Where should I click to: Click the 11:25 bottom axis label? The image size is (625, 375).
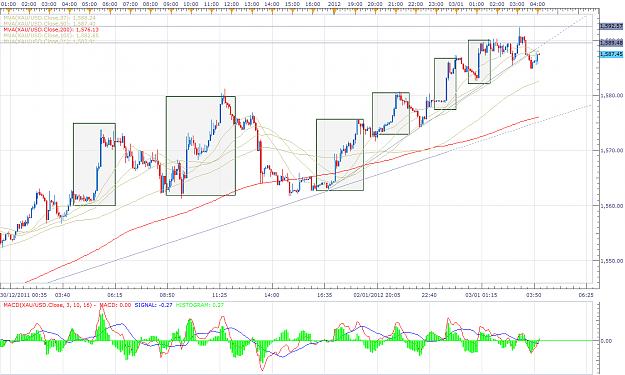220,295
